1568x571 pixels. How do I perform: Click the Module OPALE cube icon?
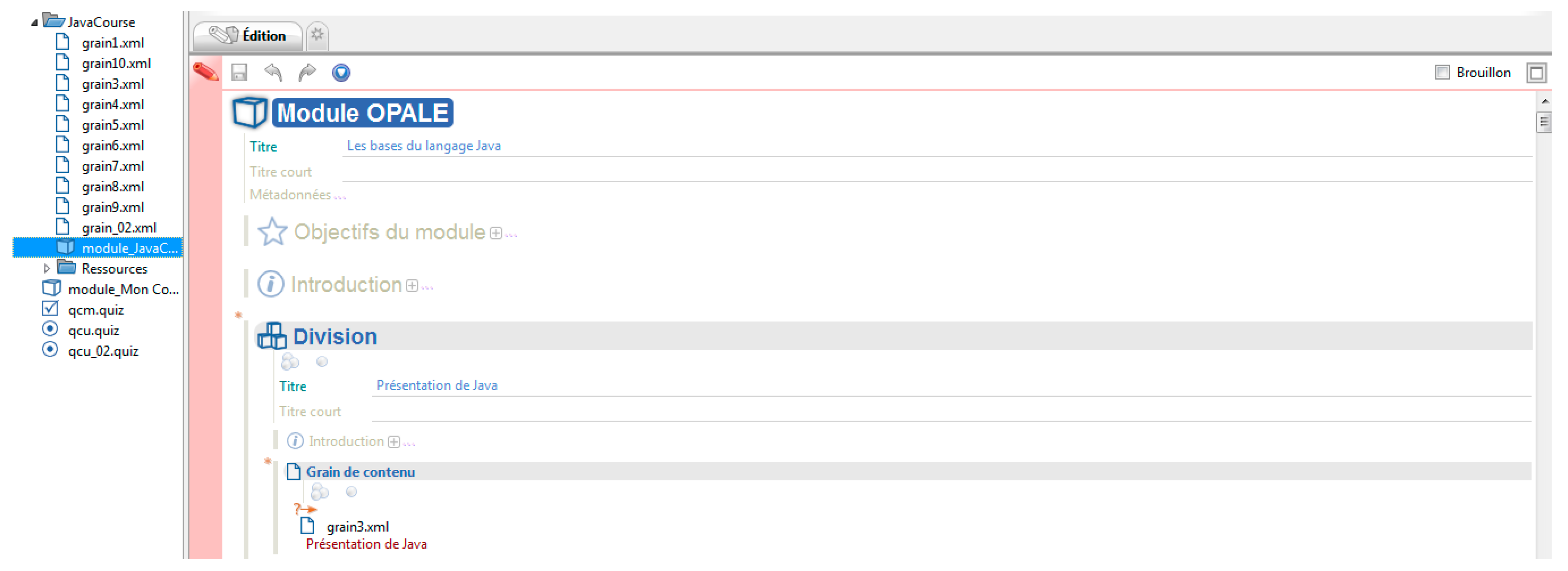coord(250,112)
